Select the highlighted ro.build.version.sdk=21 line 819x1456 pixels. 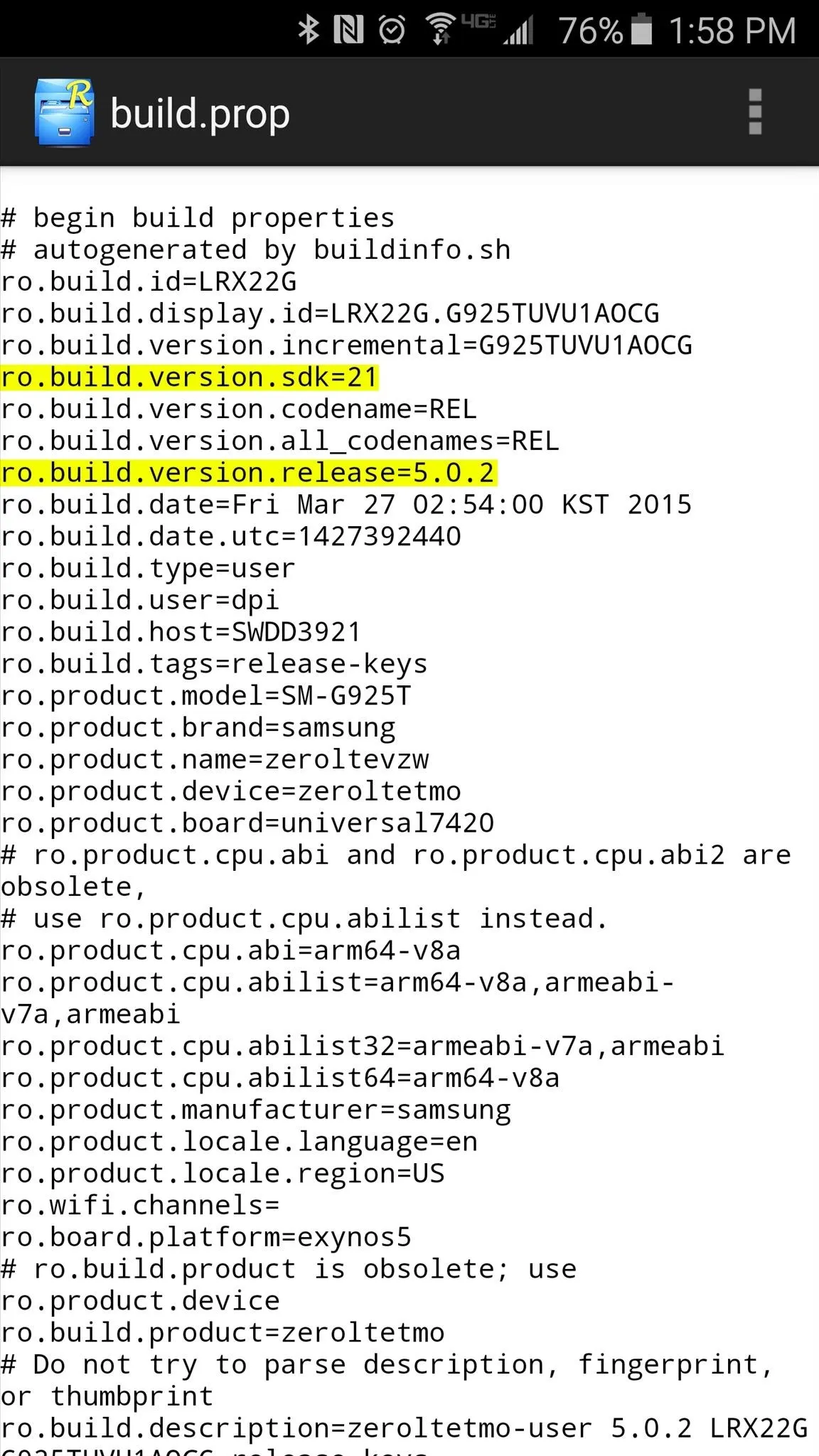190,377
